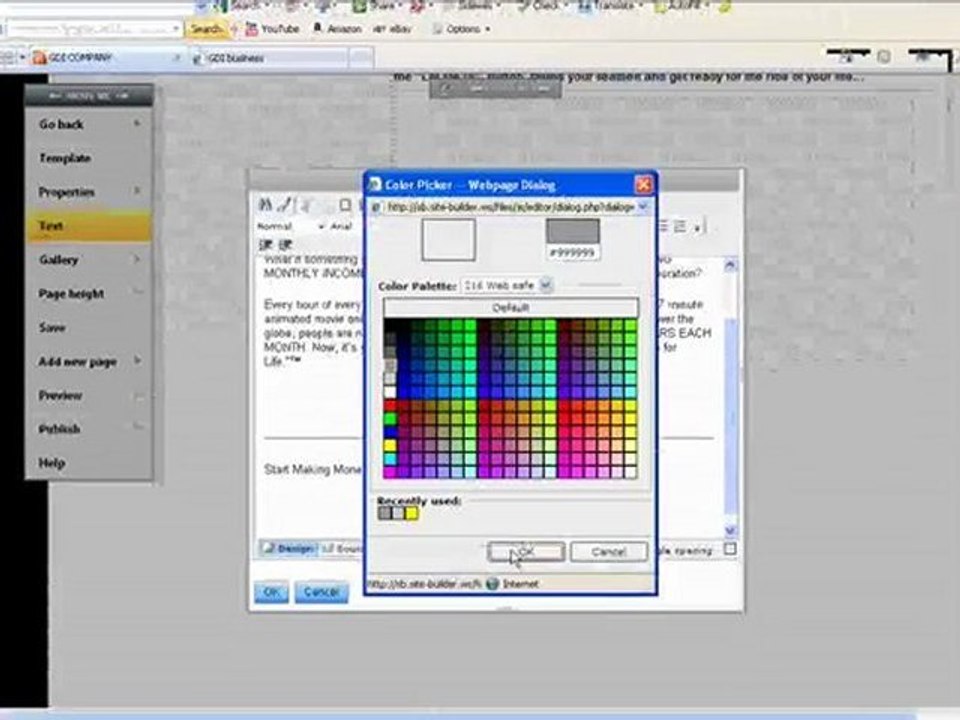Click the new tab button beside GDI business

[x=361, y=58]
